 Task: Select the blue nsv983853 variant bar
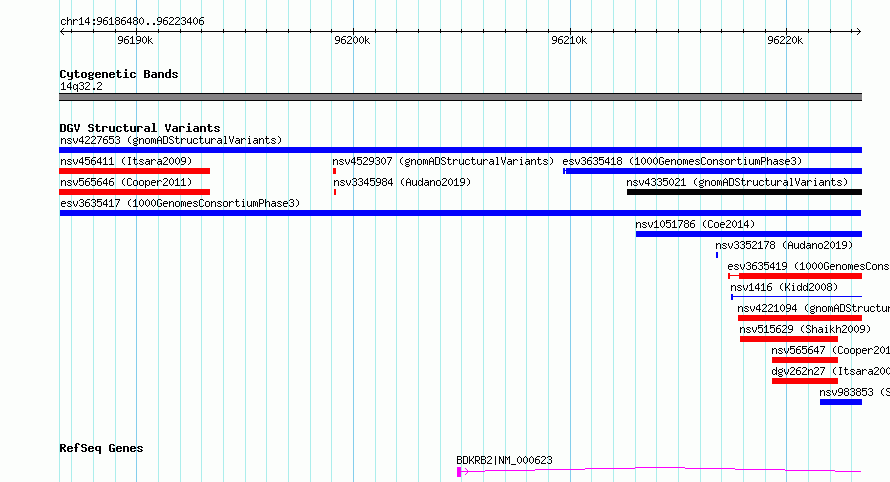(x=841, y=402)
